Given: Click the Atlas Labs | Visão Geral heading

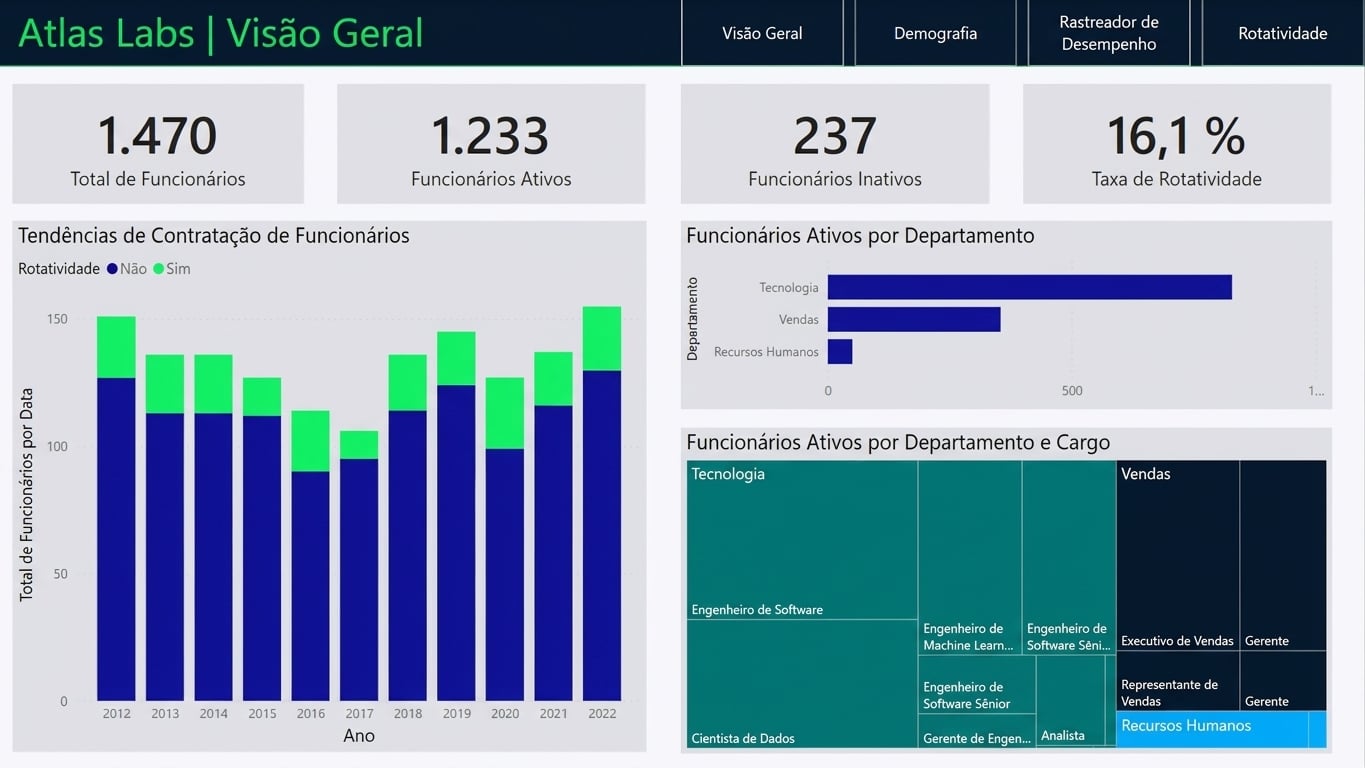Looking at the screenshot, I should pyautogui.click(x=221, y=33).
